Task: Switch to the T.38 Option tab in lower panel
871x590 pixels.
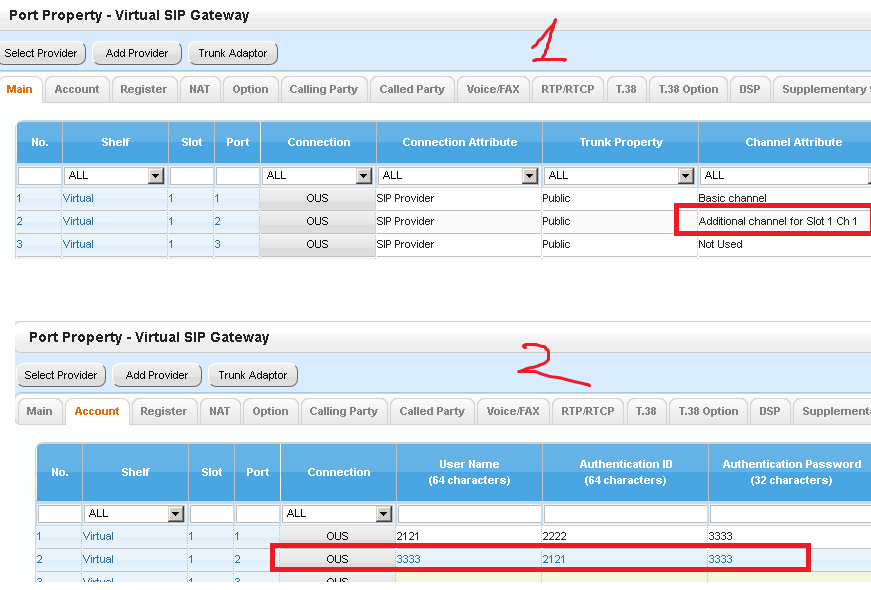Action: 708,412
